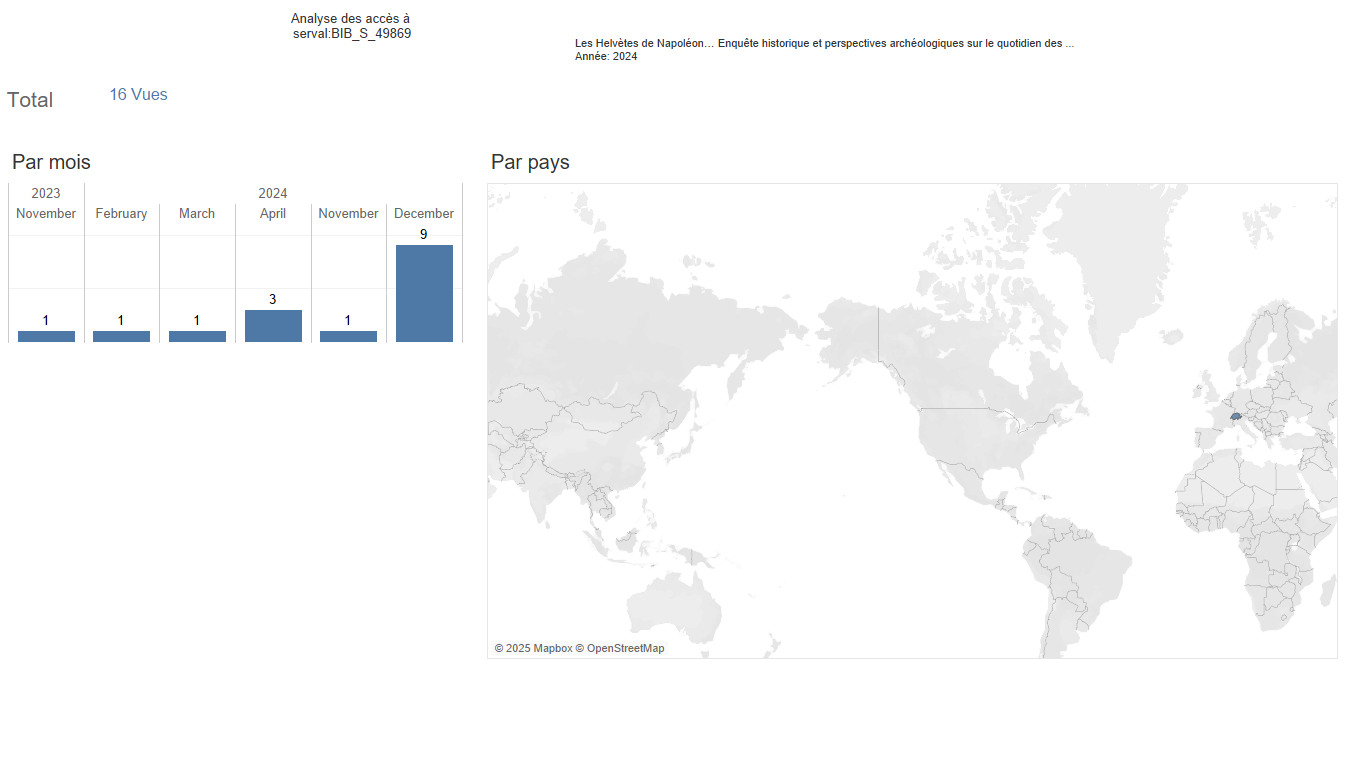Screen dimensions: 1366x768
Task: Click the November 2023 bar
Action: tap(46, 336)
